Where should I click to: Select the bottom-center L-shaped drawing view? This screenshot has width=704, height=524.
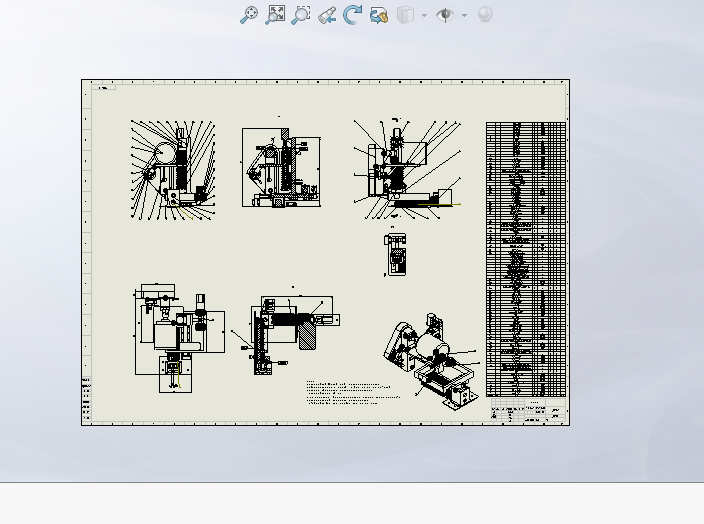coord(286,335)
